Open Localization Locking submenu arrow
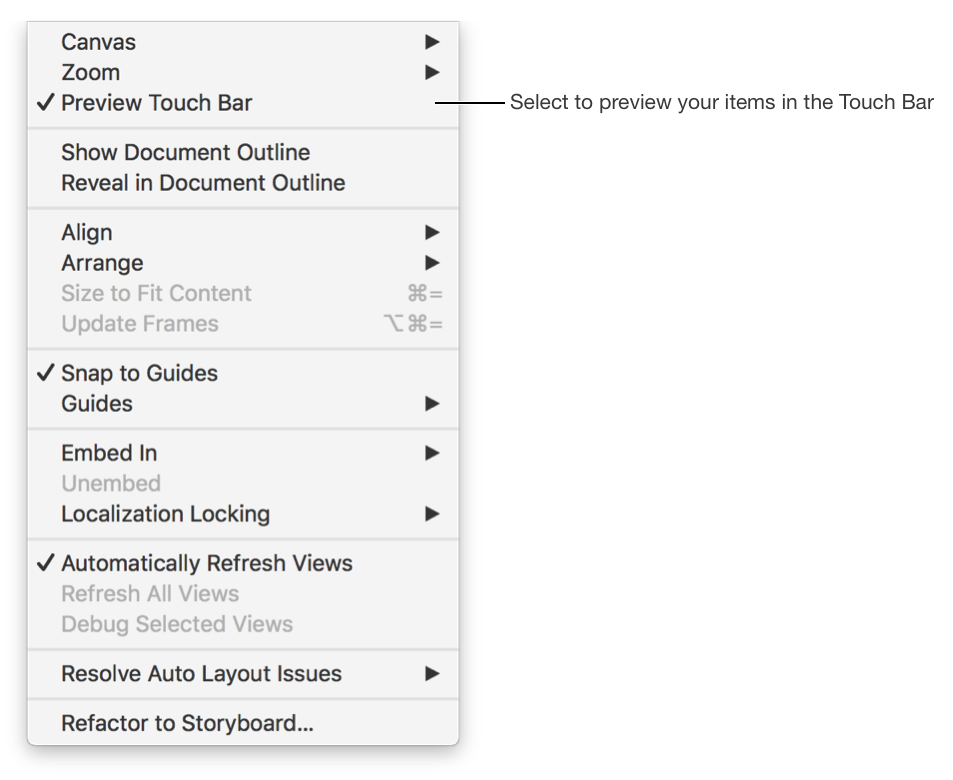Image resolution: width=953 pixels, height=780 pixels. coord(431,514)
